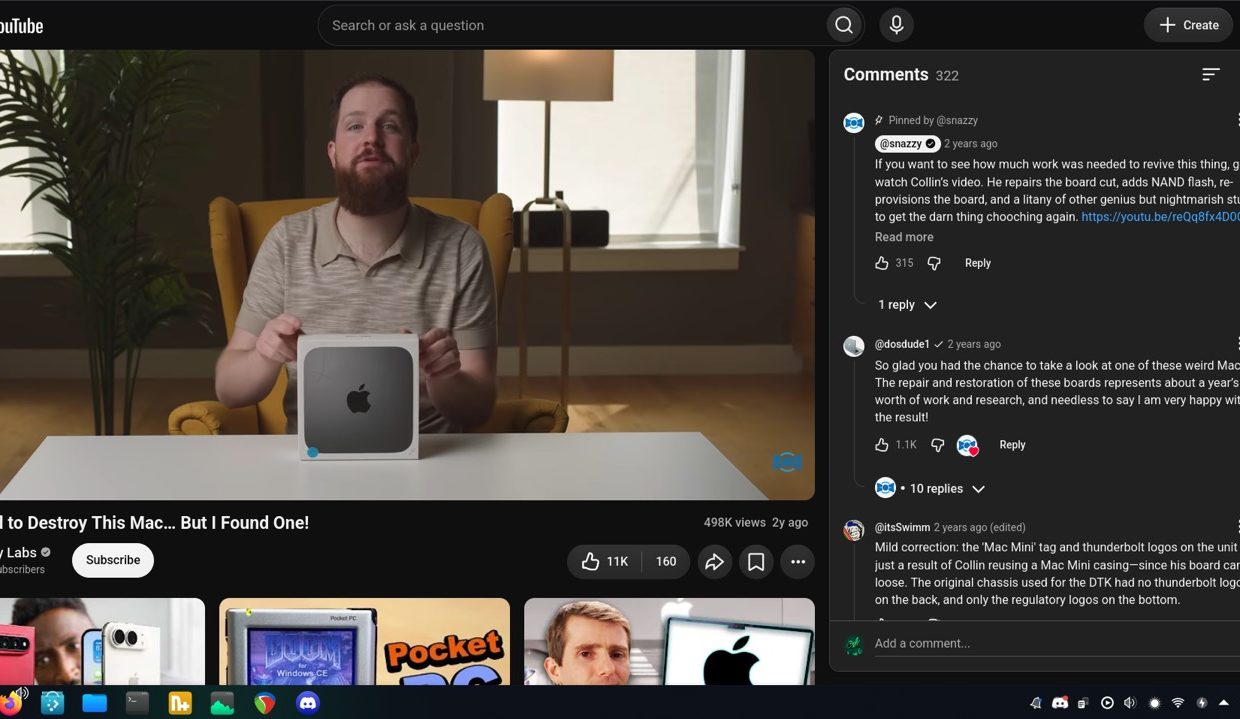Open Firefox from the taskbar
Viewport: 1240px width, 719px height.
coord(12,702)
